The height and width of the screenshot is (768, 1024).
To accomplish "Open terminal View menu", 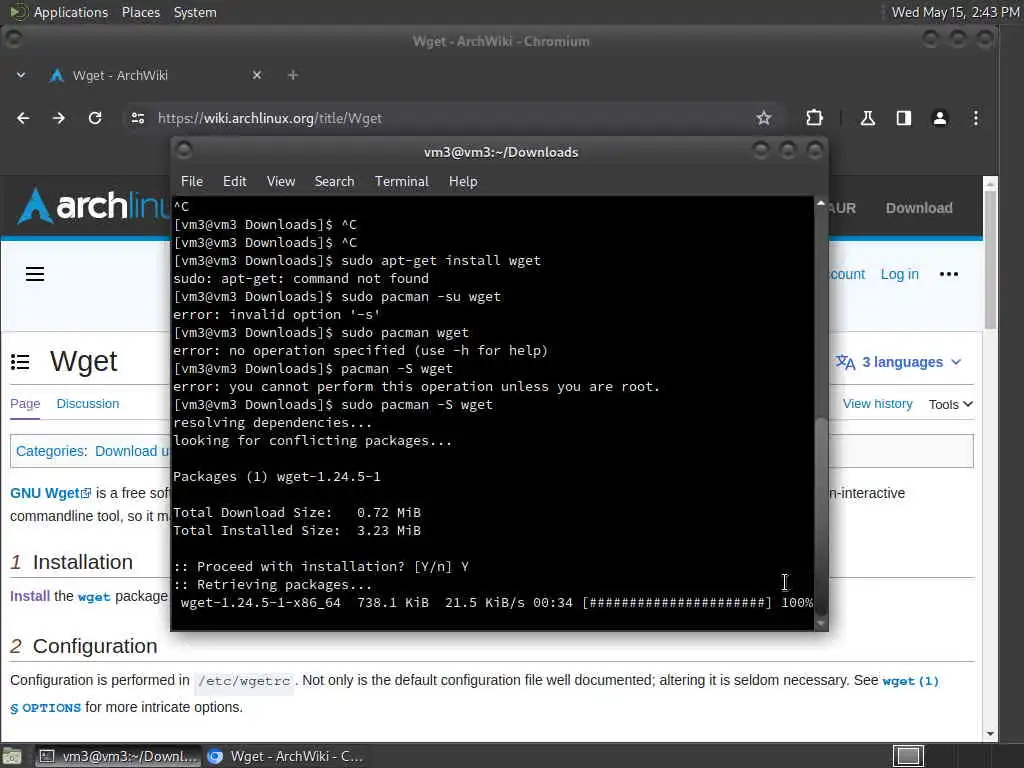I will click(281, 182).
